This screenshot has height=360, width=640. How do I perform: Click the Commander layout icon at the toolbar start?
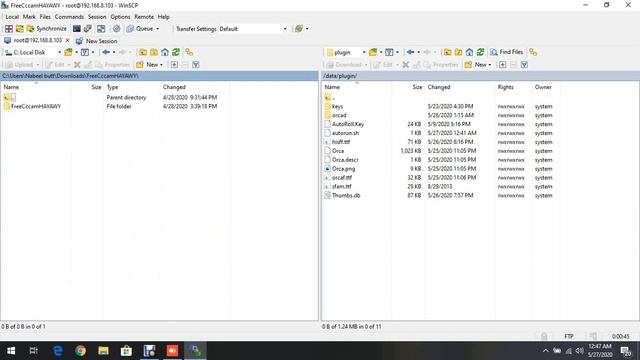pyautogui.click(x=9, y=29)
